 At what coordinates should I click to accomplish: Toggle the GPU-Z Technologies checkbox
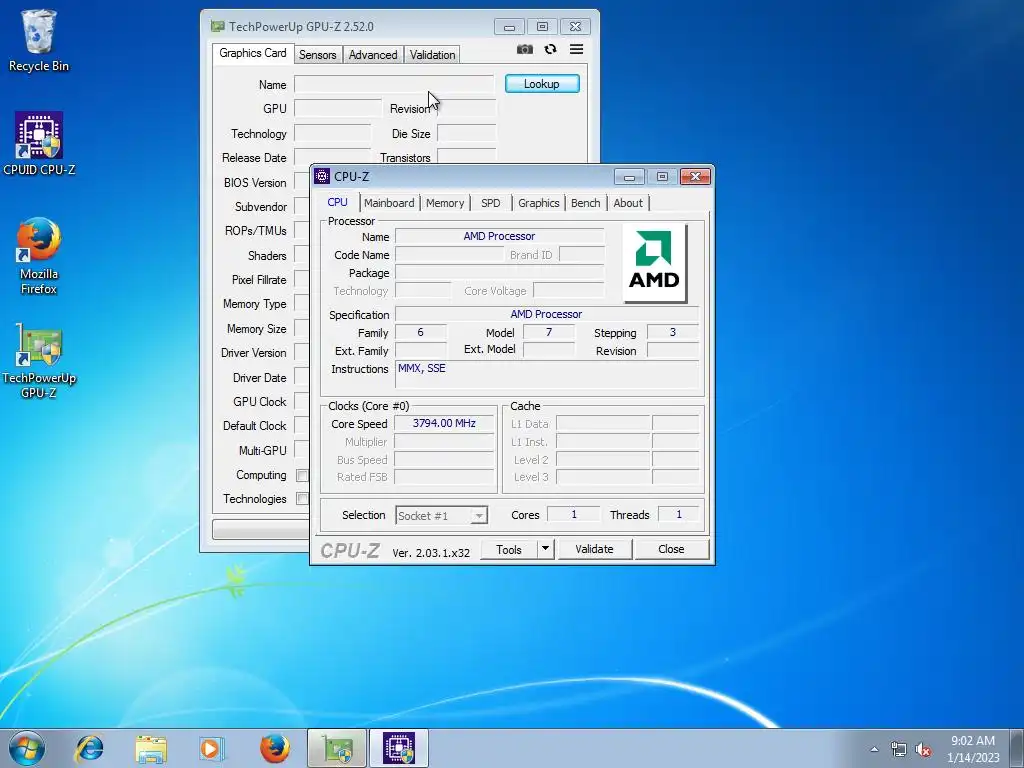coord(302,499)
